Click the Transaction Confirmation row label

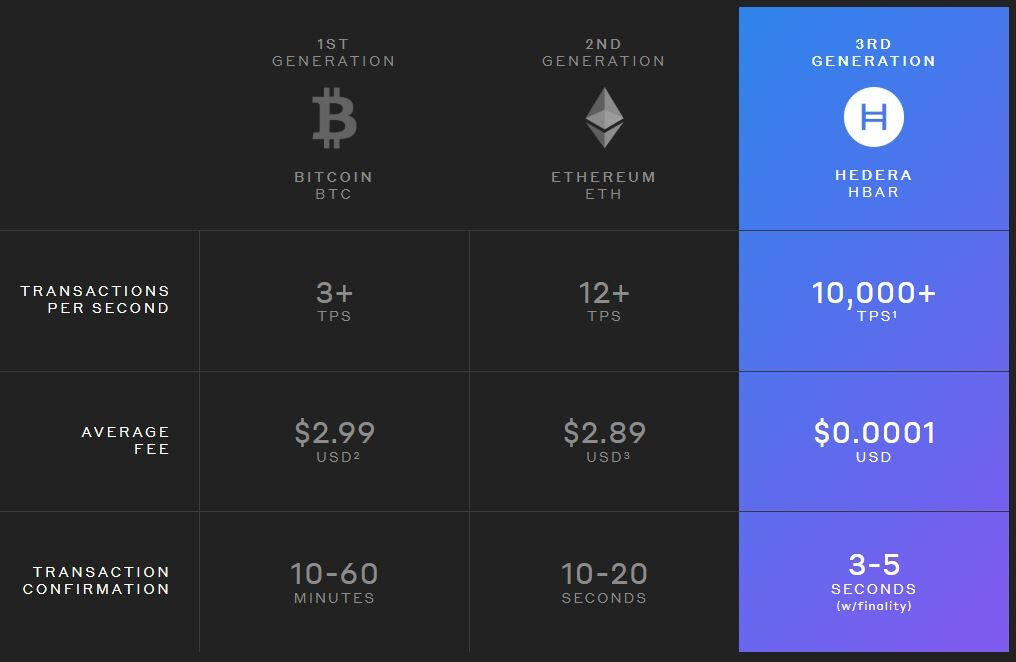[97, 580]
